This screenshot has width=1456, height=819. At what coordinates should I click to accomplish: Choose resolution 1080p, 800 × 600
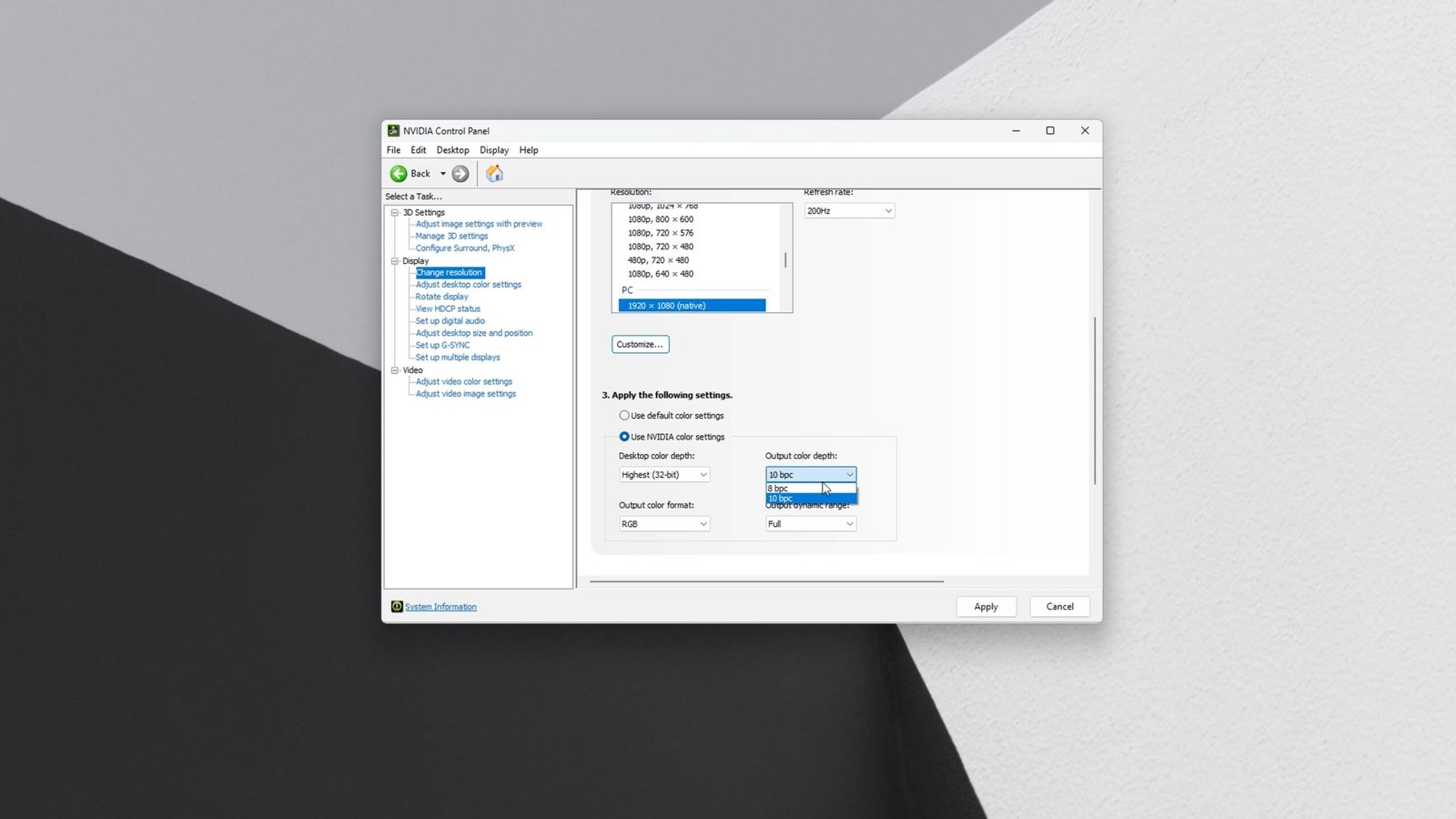[x=661, y=219]
